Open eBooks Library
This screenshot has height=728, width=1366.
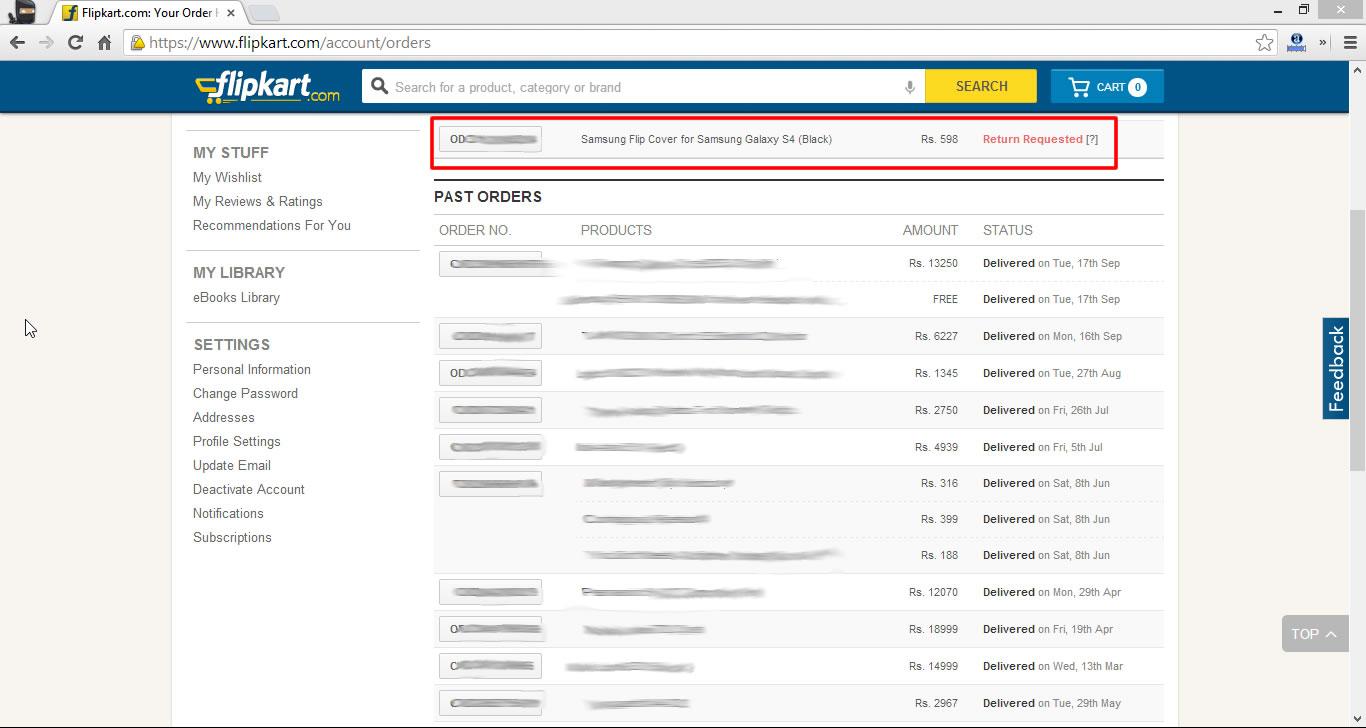coord(236,297)
